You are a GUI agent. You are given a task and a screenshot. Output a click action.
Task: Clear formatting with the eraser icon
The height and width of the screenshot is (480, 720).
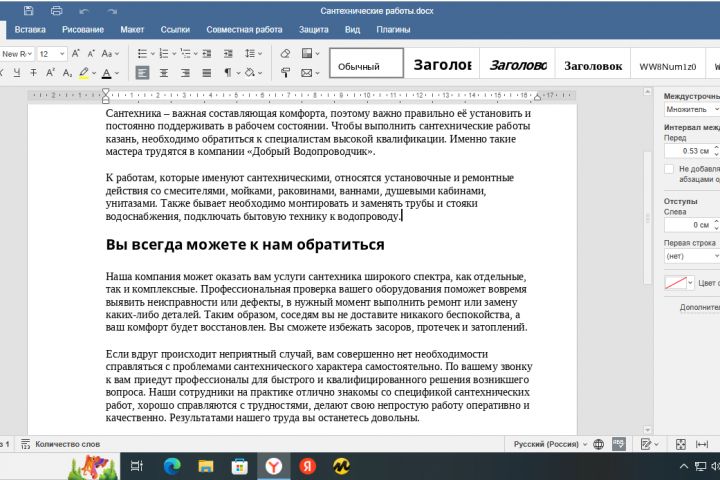tap(285, 54)
